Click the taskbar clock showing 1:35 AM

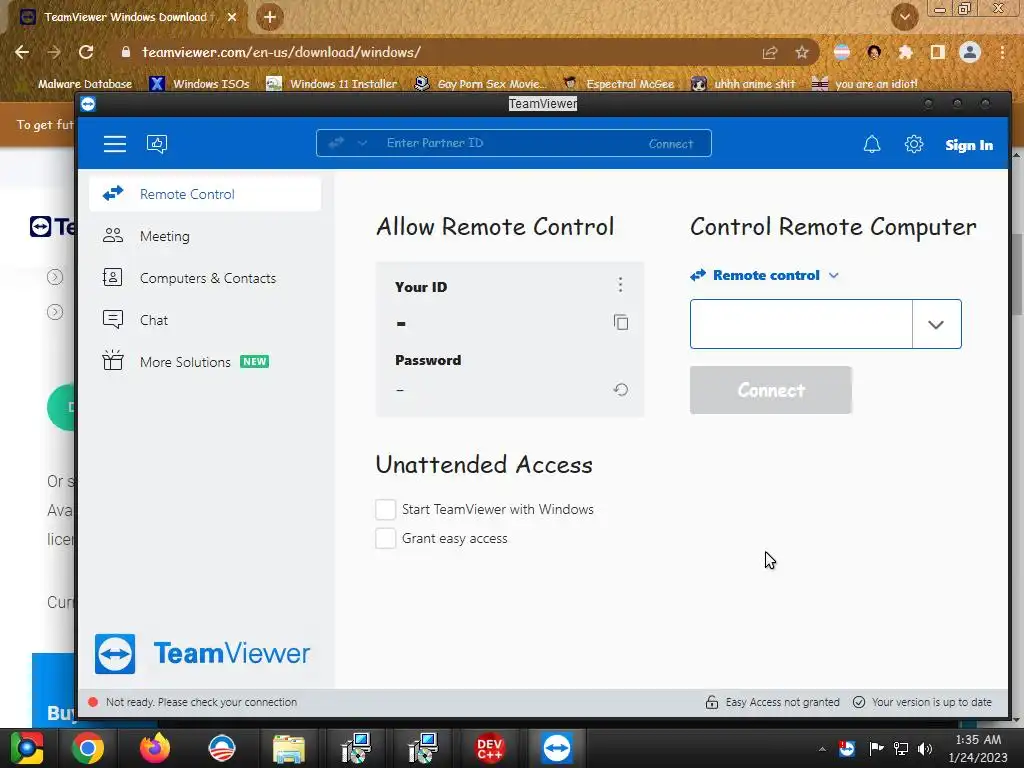tap(978, 748)
